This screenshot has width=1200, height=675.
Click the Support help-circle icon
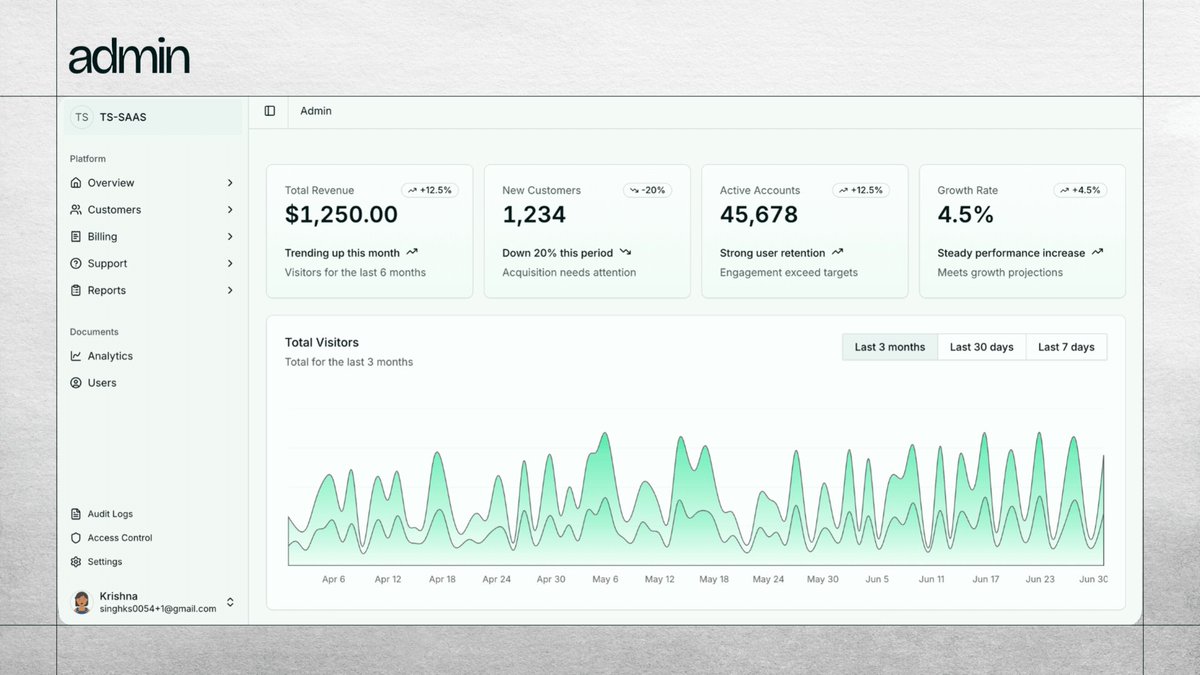pos(76,264)
